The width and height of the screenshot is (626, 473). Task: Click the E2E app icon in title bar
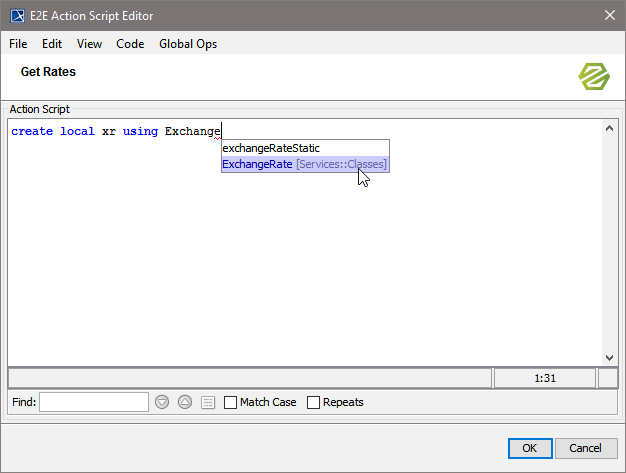click(x=17, y=14)
